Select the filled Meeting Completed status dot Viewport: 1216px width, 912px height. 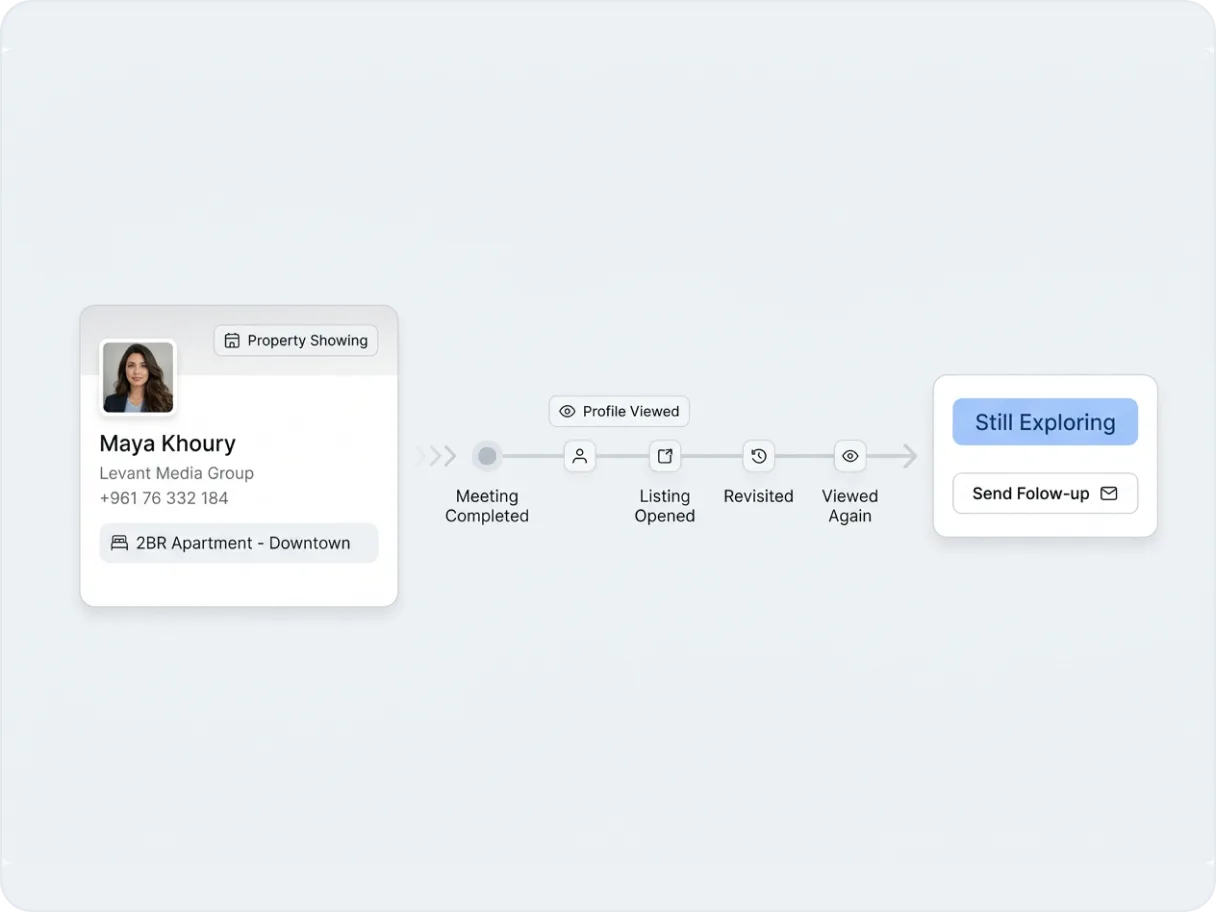[x=487, y=456]
